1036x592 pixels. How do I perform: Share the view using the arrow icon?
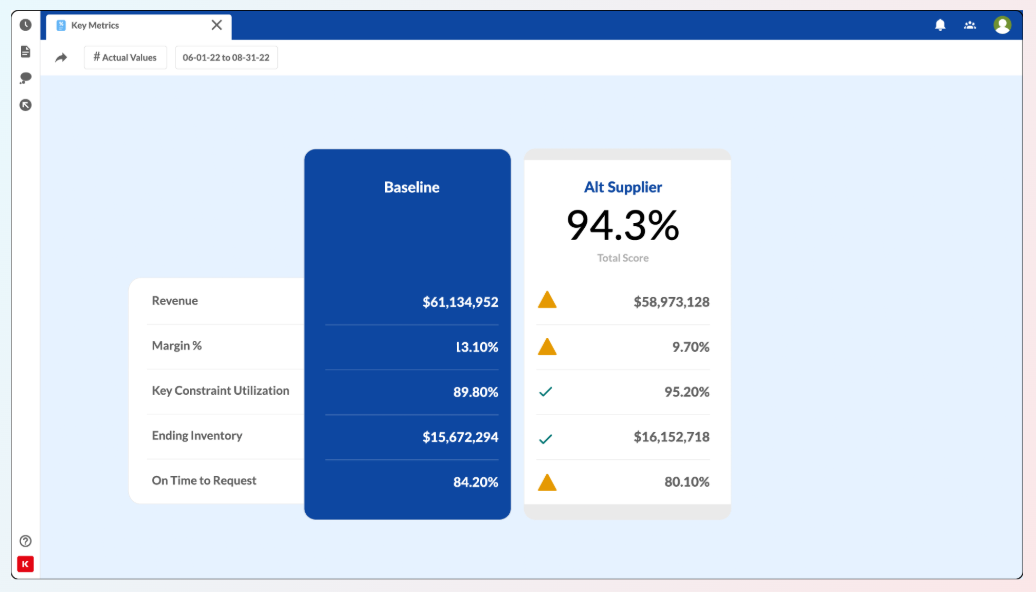(60, 57)
